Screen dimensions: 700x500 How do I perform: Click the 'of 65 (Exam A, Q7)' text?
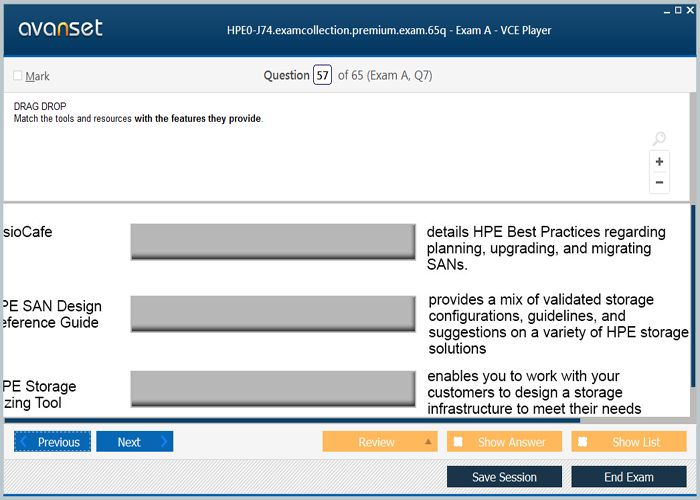coord(385,75)
